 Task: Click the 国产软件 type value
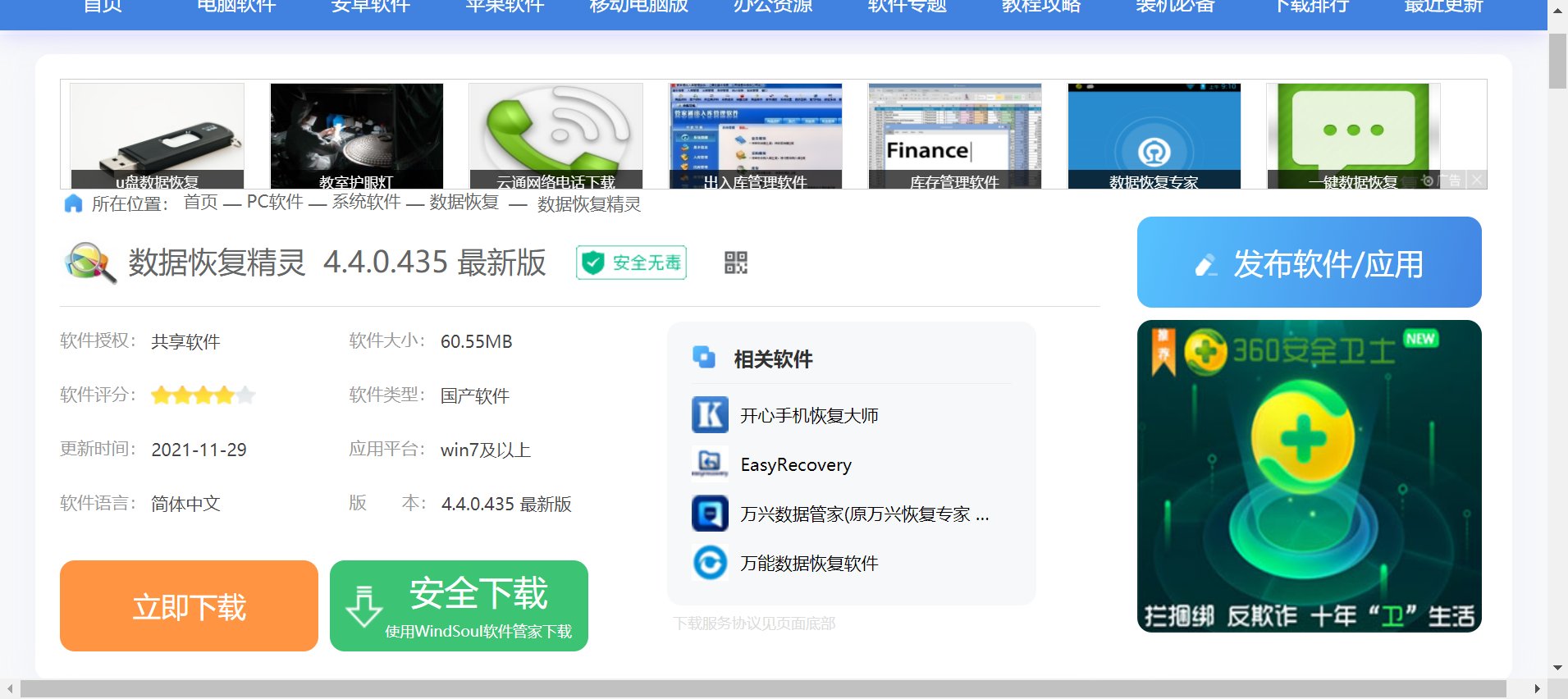(x=475, y=396)
